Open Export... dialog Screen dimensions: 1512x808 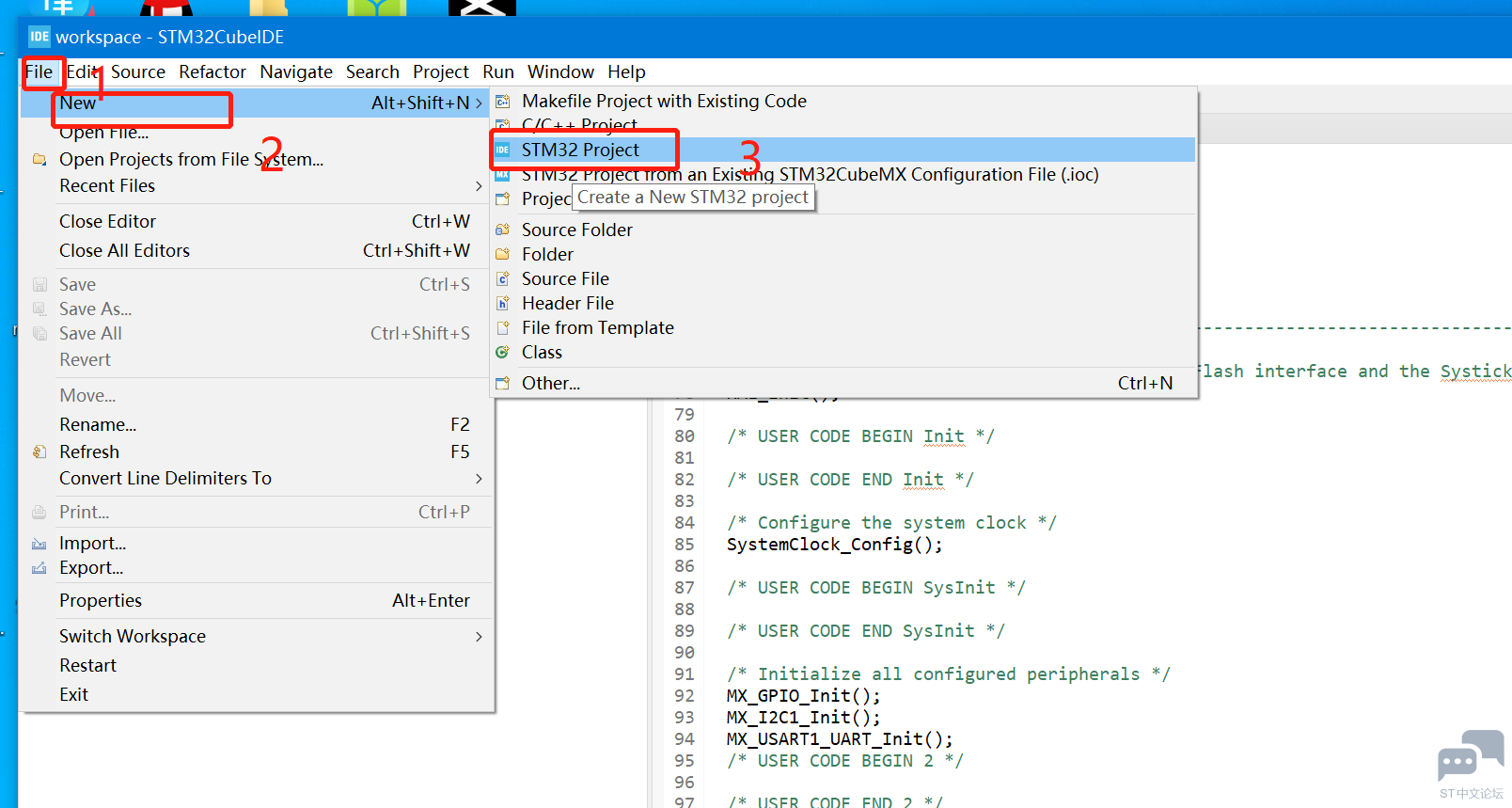[x=256, y=567]
